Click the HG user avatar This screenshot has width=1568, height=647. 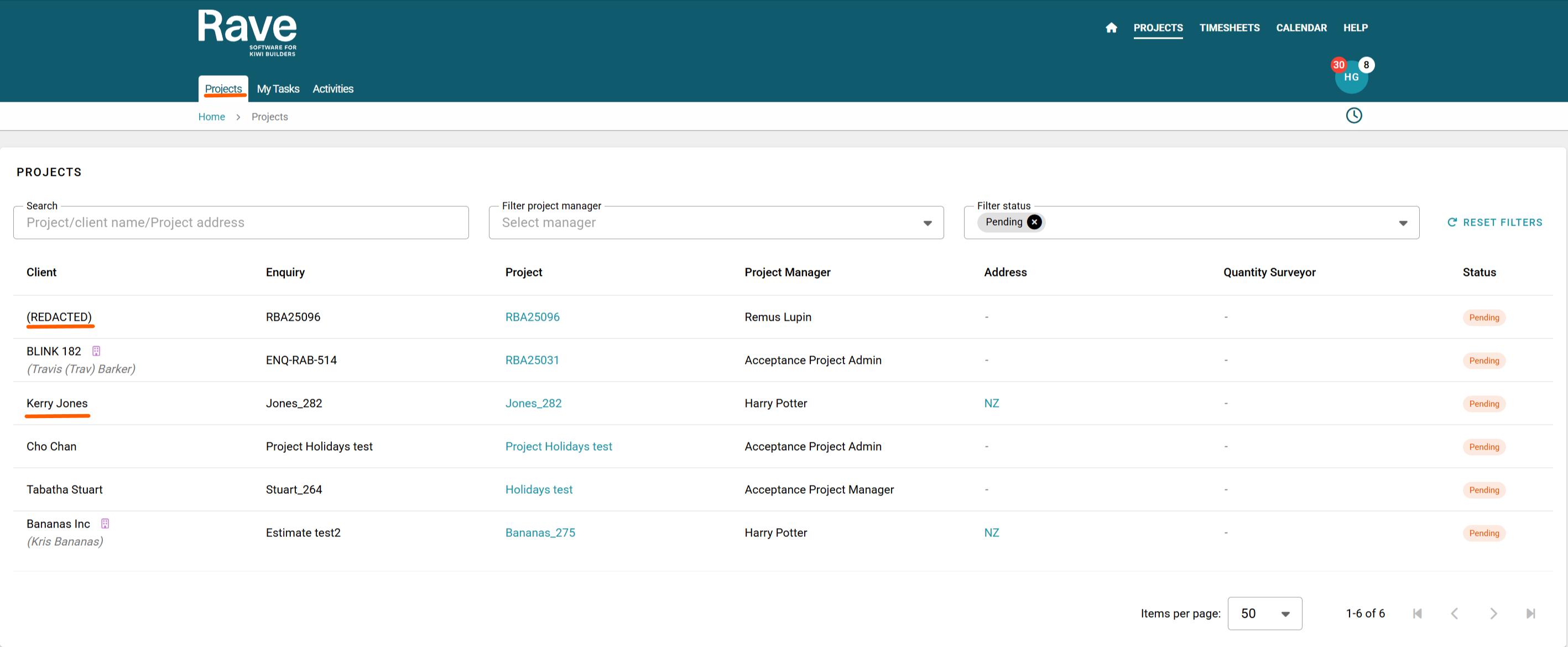(x=1351, y=78)
